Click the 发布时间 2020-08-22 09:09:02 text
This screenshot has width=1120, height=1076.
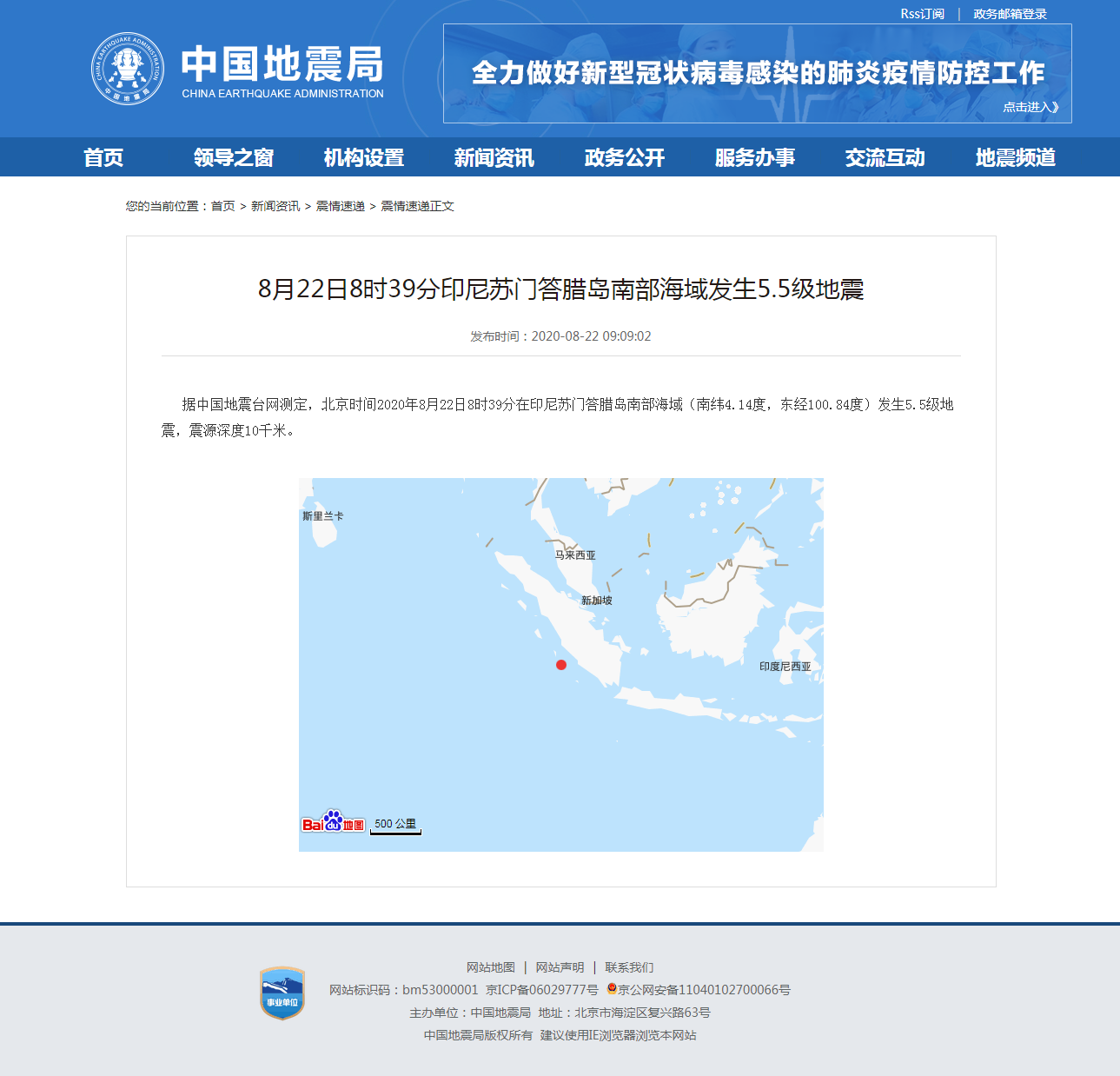pos(561,336)
